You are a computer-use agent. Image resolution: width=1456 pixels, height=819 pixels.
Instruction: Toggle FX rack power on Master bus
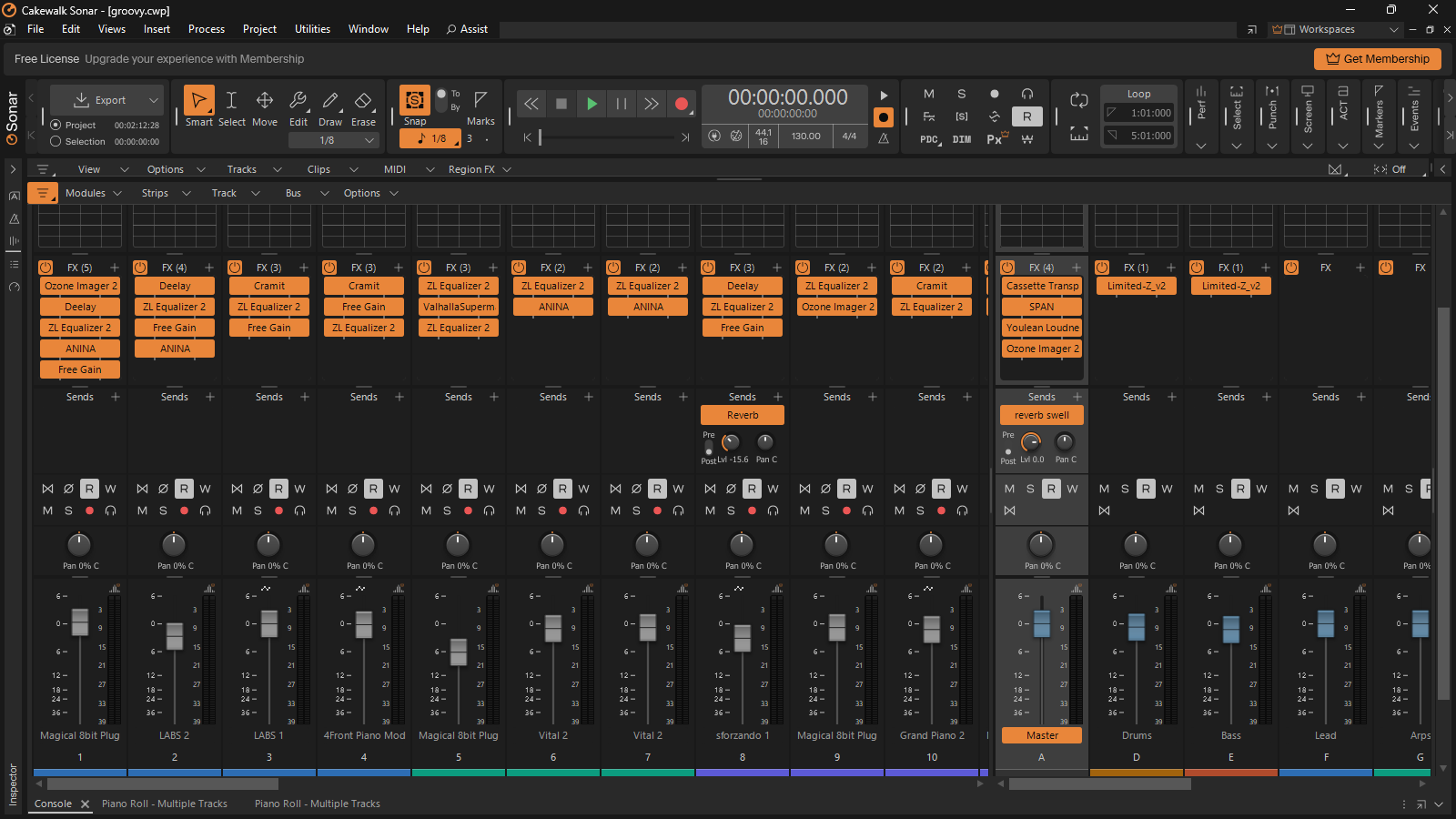tap(1007, 268)
